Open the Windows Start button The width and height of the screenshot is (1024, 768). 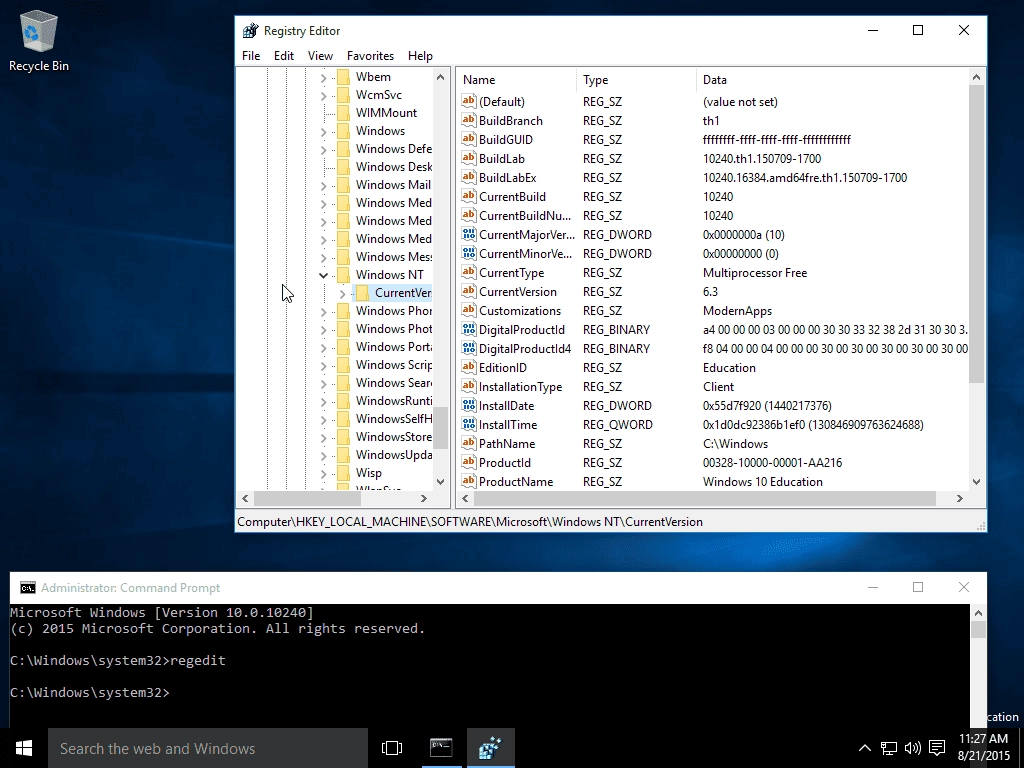tap(24, 748)
